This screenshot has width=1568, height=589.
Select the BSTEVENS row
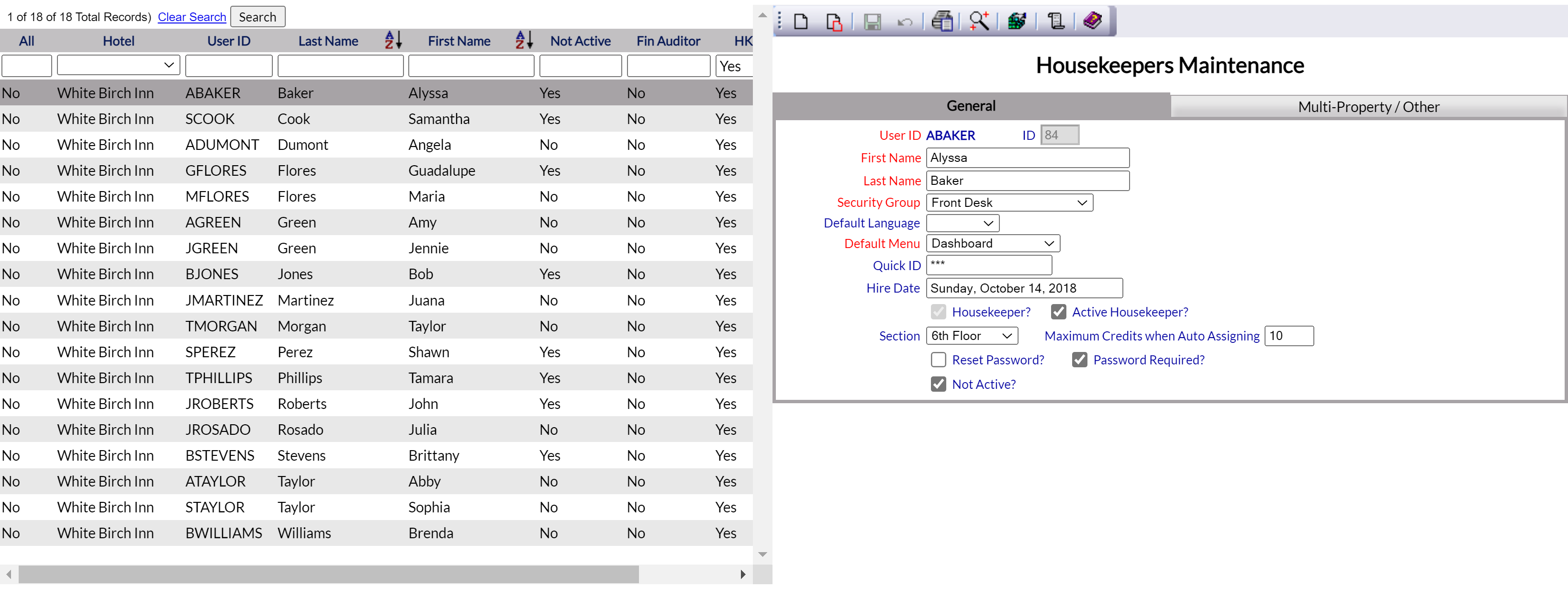pos(376,456)
